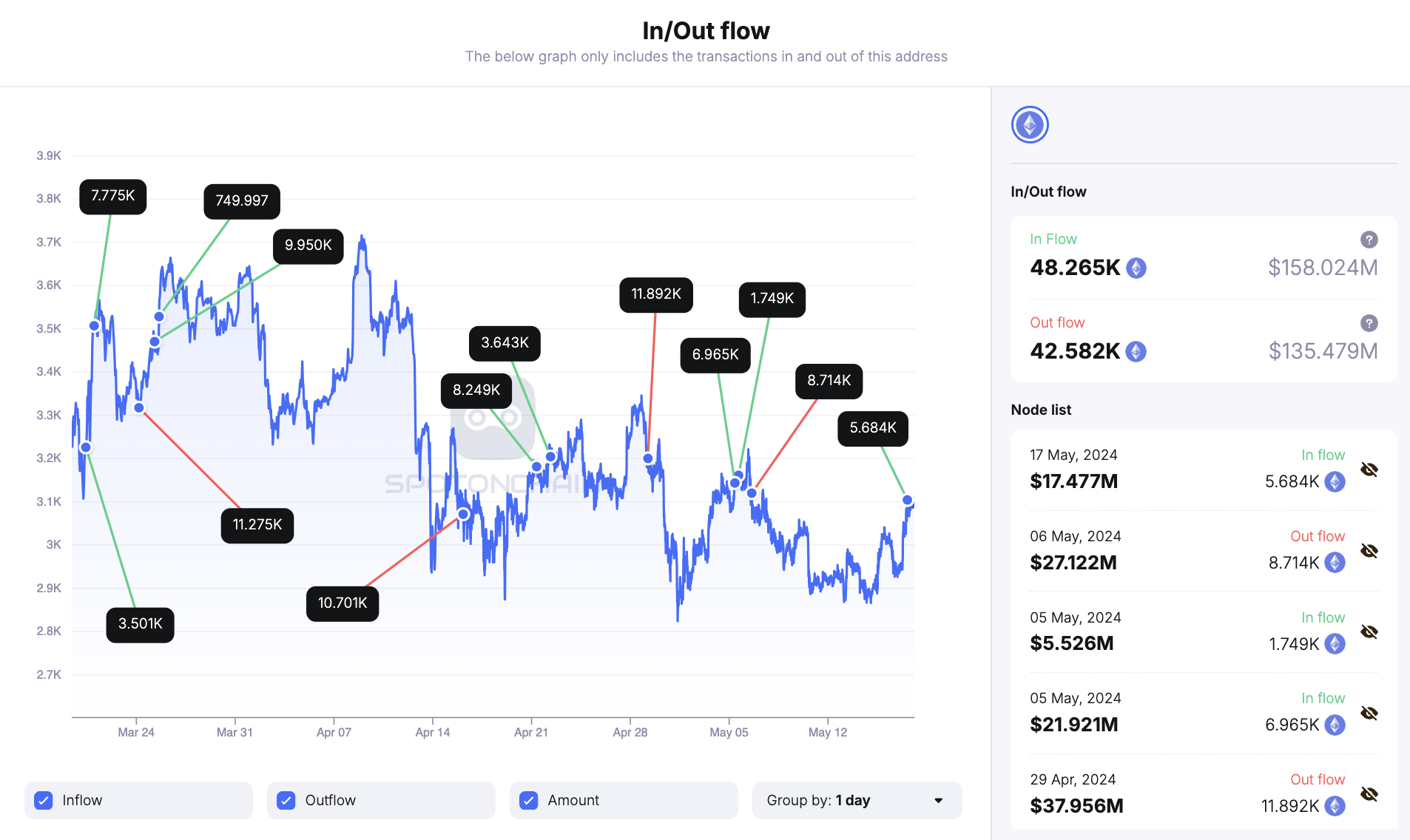This screenshot has width=1410, height=840.
Task: Open the help icon next to Out flow
Action: tap(1368, 323)
